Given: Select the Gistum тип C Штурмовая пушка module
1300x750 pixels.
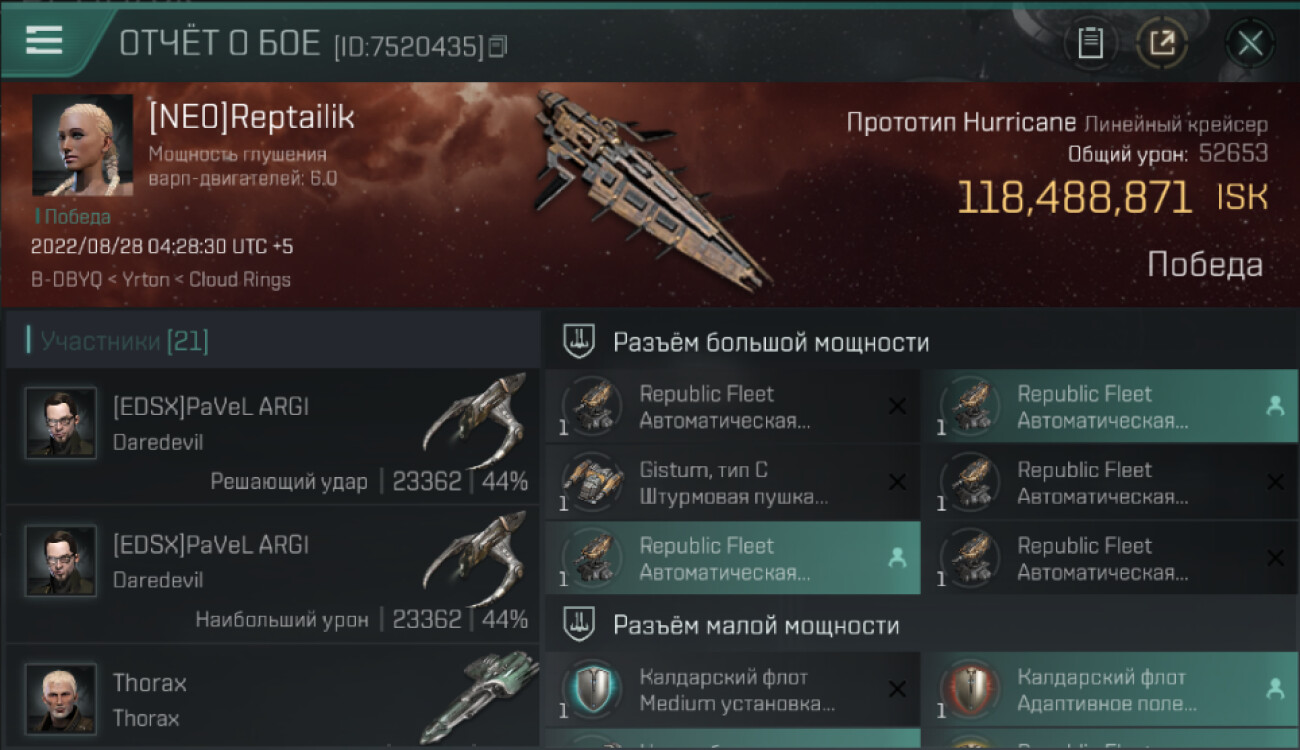Looking at the screenshot, I should click(x=732, y=483).
